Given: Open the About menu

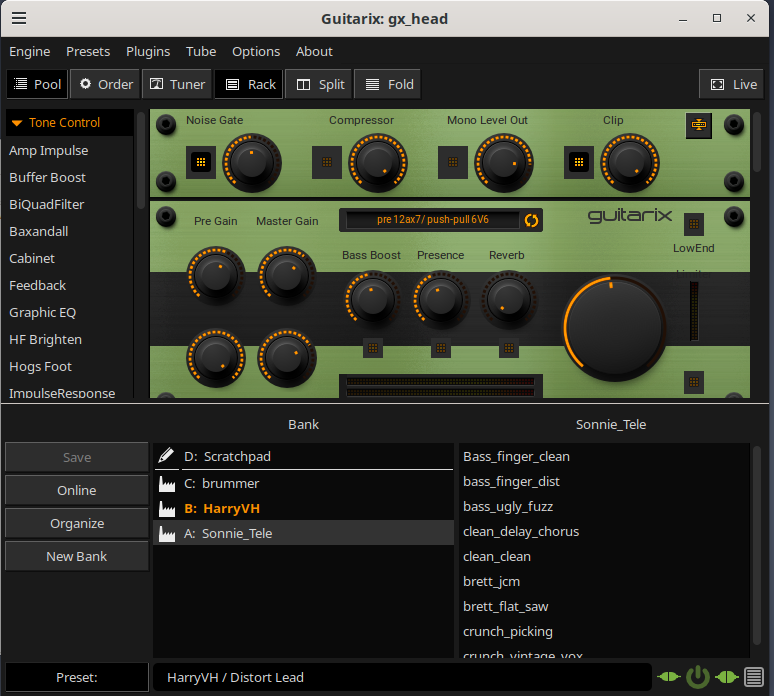Looking at the screenshot, I should point(314,51).
